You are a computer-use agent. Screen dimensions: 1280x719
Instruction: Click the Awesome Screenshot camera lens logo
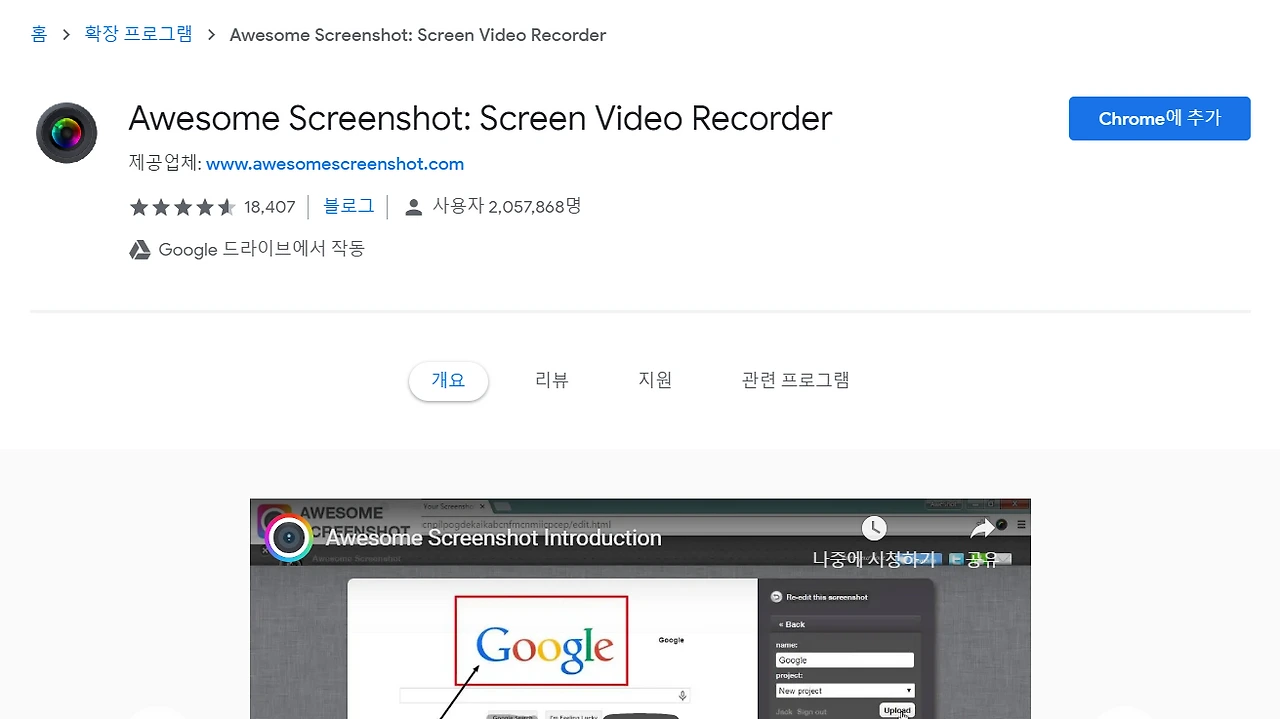click(x=66, y=132)
